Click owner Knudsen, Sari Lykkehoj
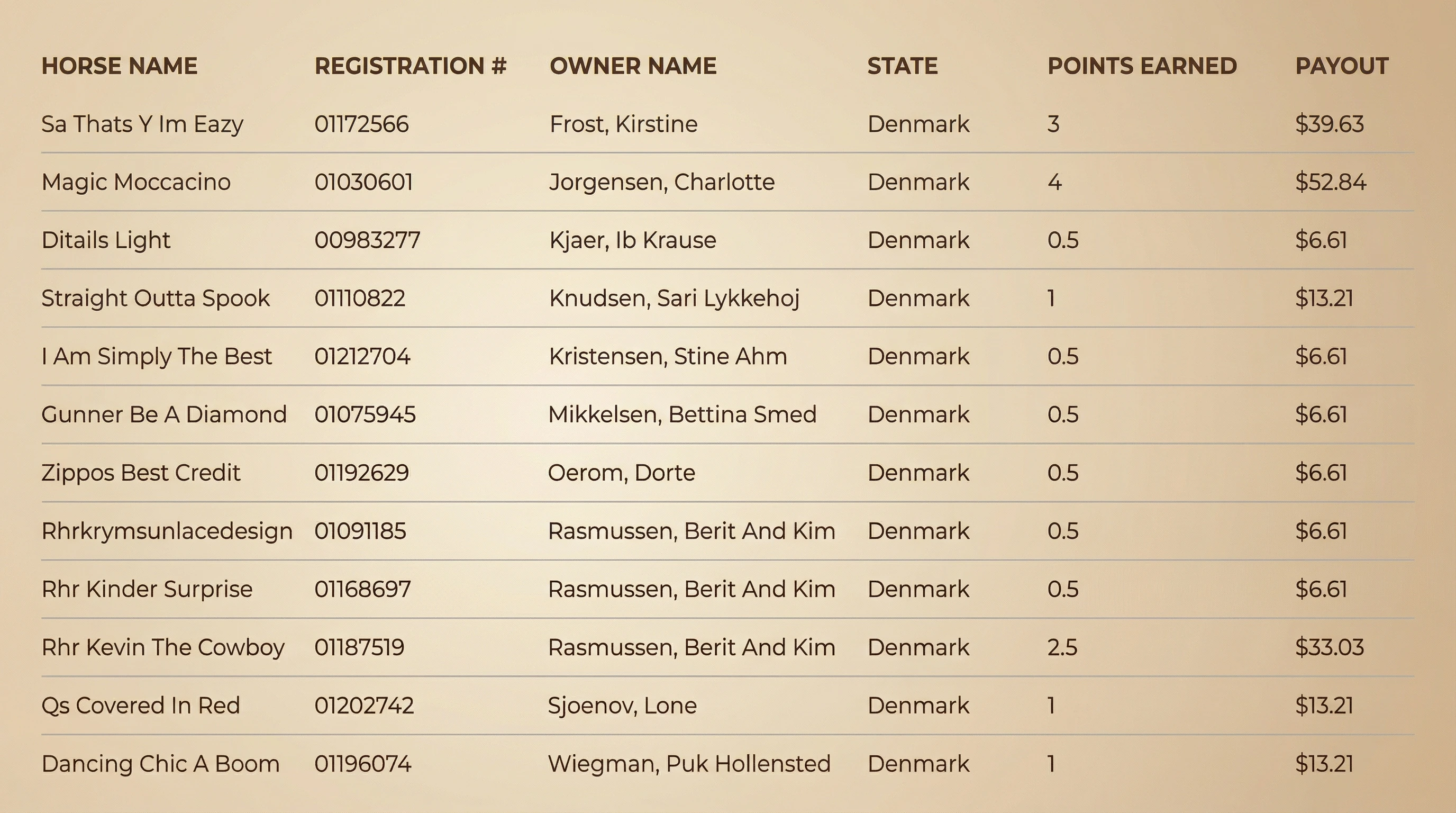This screenshot has height=813, width=1456. point(674,299)
